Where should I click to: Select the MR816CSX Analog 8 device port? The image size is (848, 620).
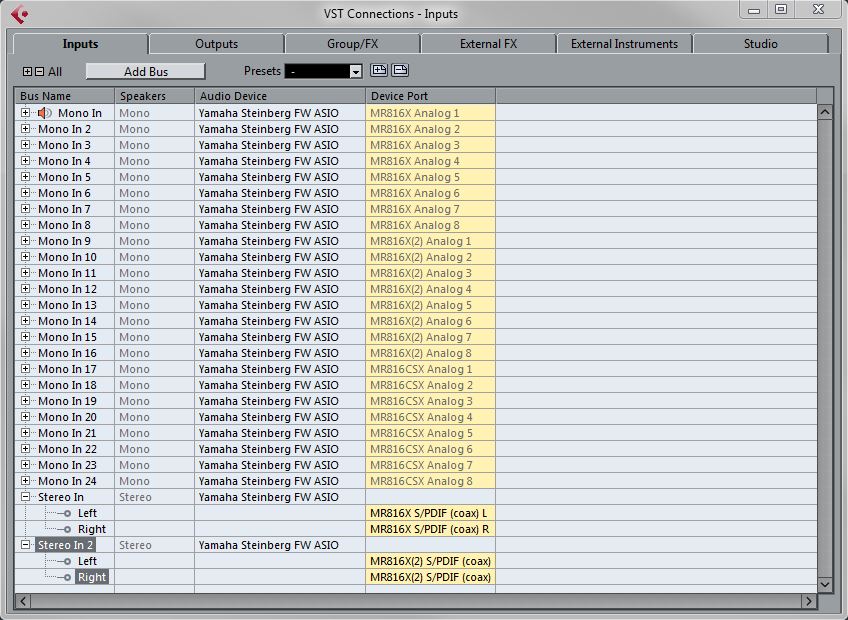pos(430,481)
